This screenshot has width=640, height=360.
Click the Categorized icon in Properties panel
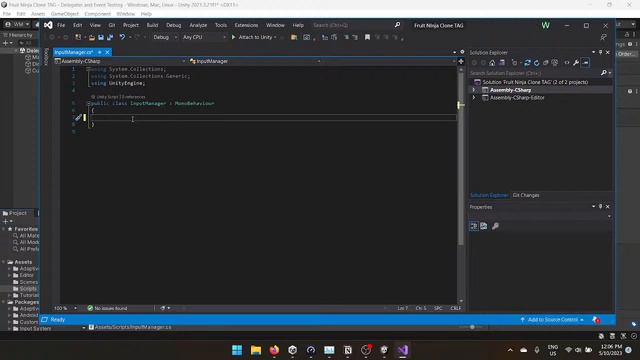(474, 226)
